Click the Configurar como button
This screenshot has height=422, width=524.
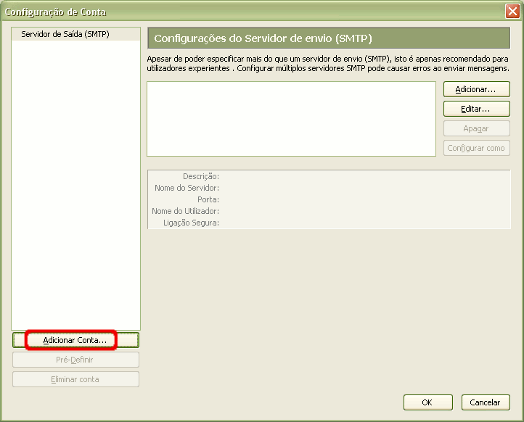(476, 148)
